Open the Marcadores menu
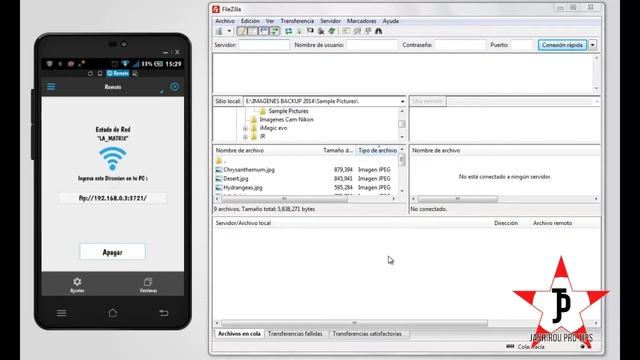 362,21
